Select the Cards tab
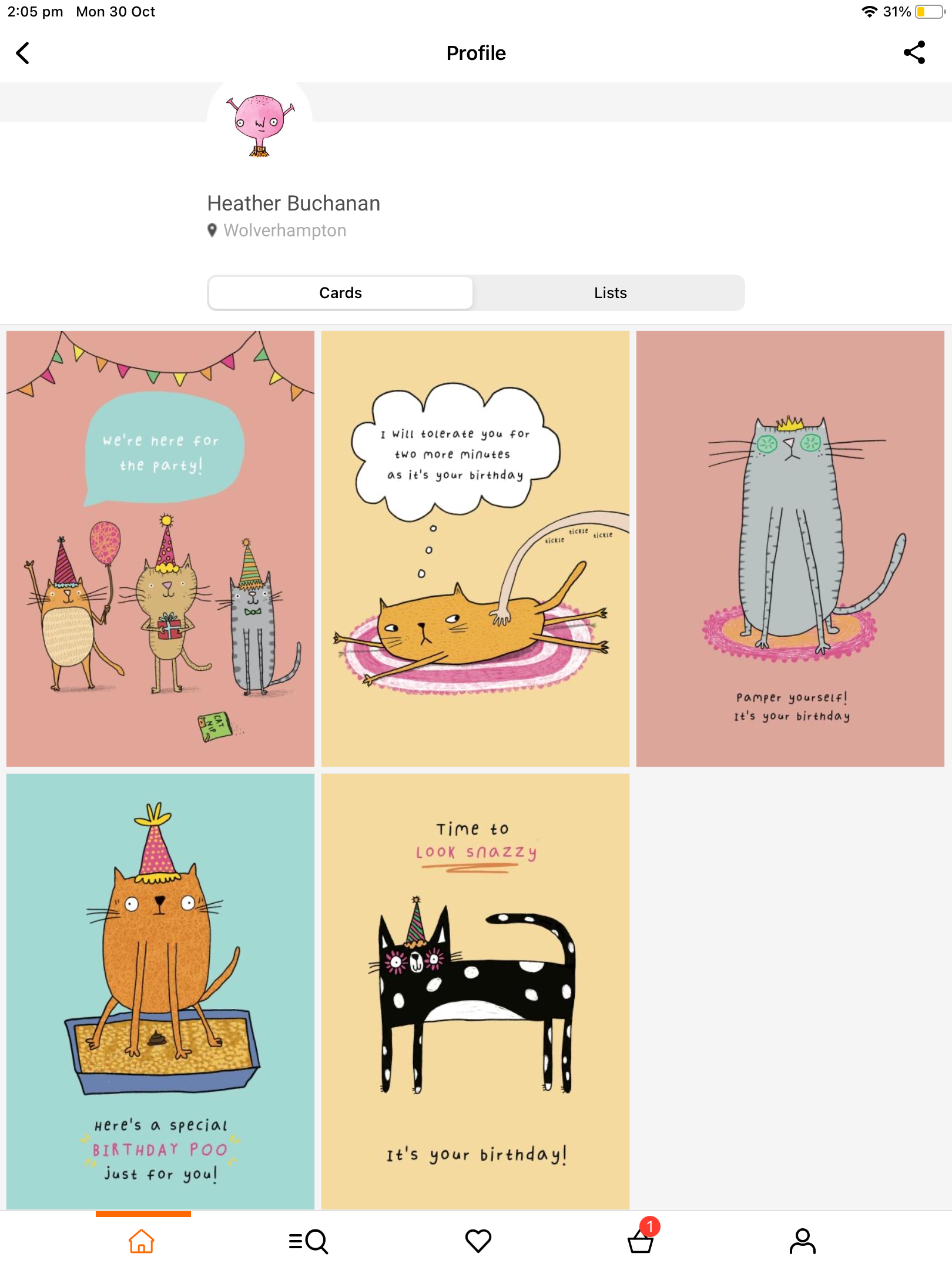 click(341, 293)
